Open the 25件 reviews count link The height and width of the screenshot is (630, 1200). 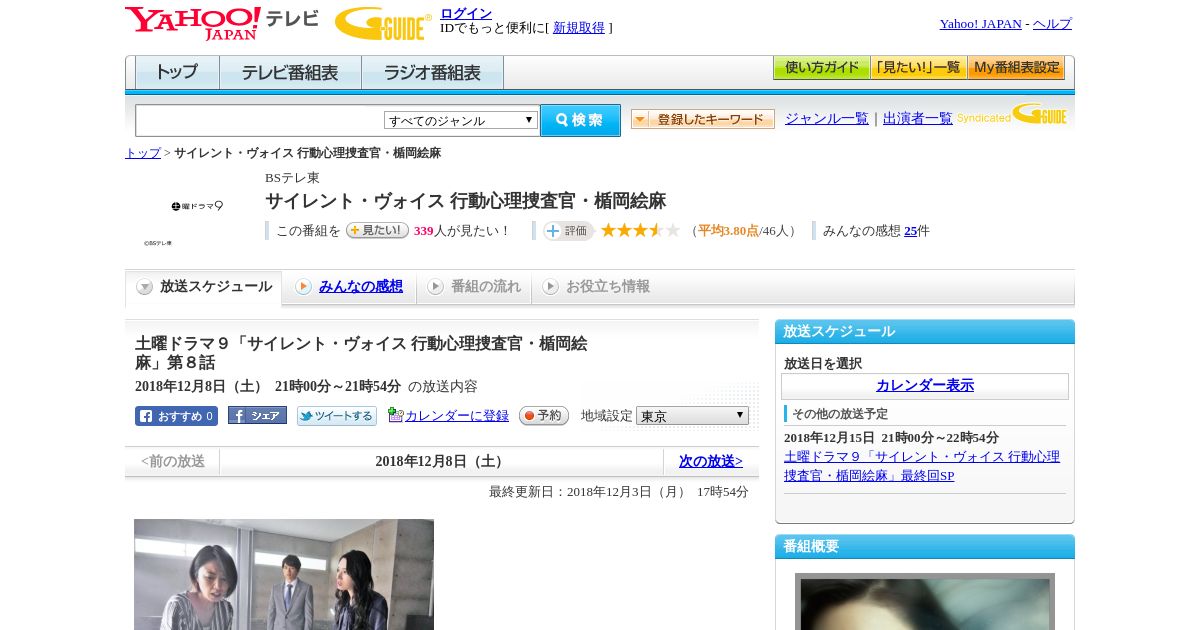910,231
